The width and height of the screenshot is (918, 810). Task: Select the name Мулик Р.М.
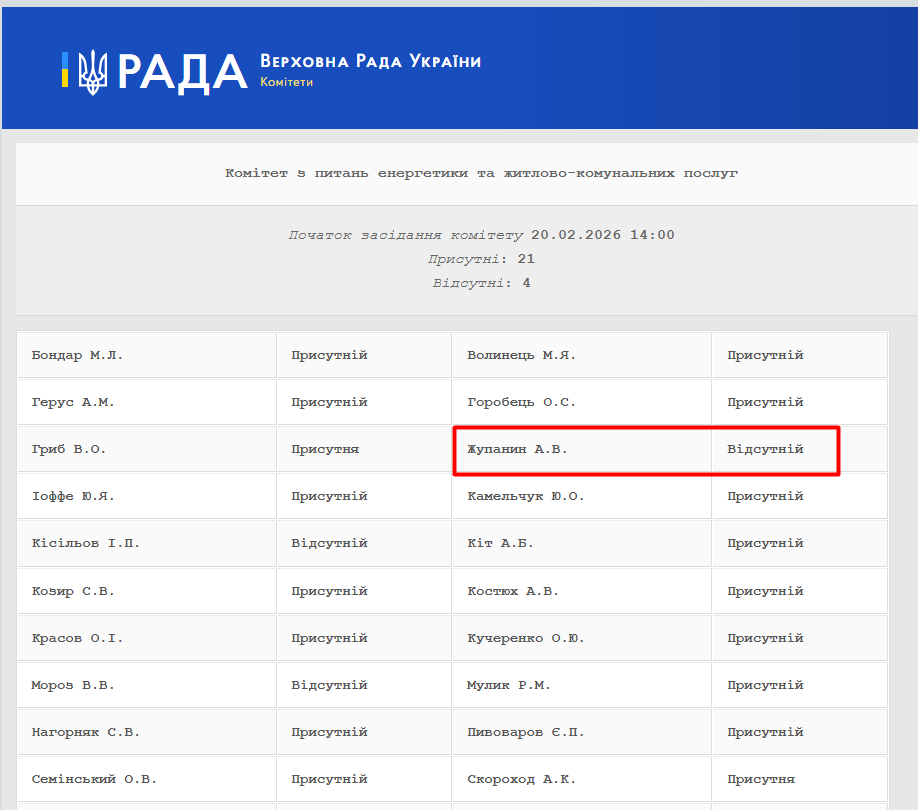508,685
